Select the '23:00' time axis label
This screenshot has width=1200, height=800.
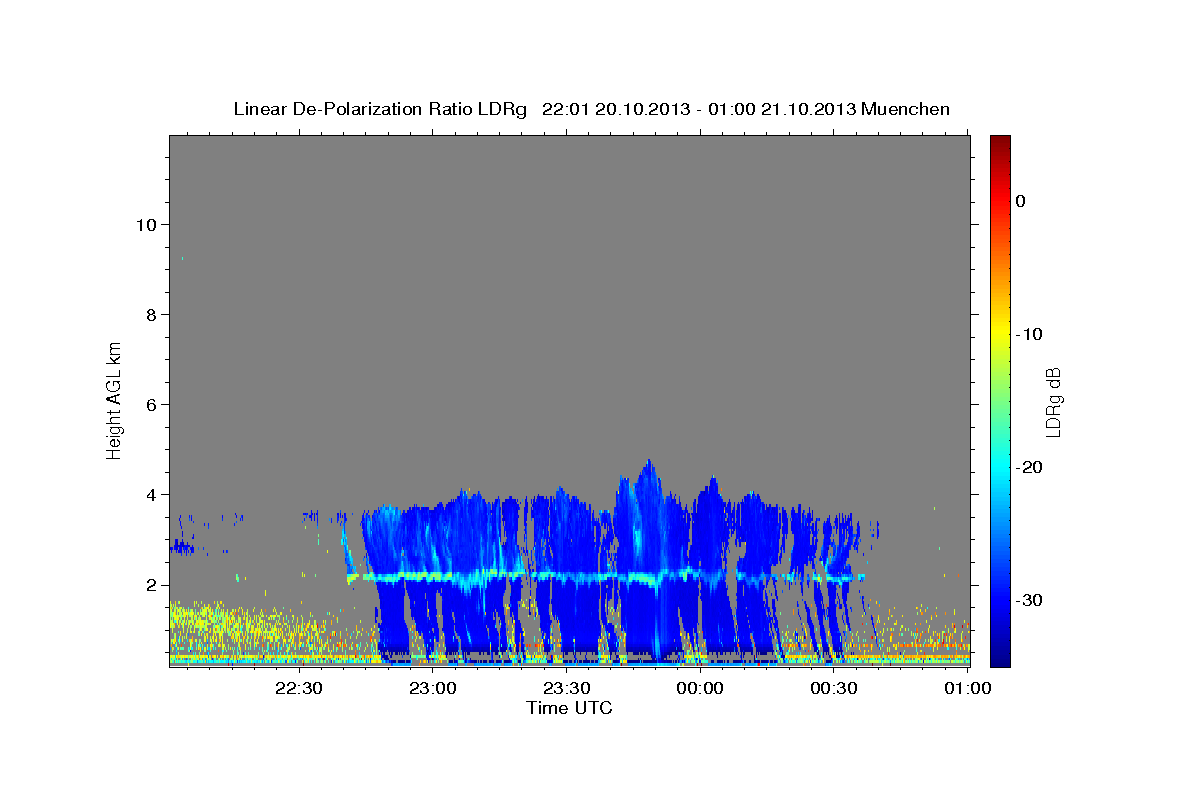coord(433,689)
